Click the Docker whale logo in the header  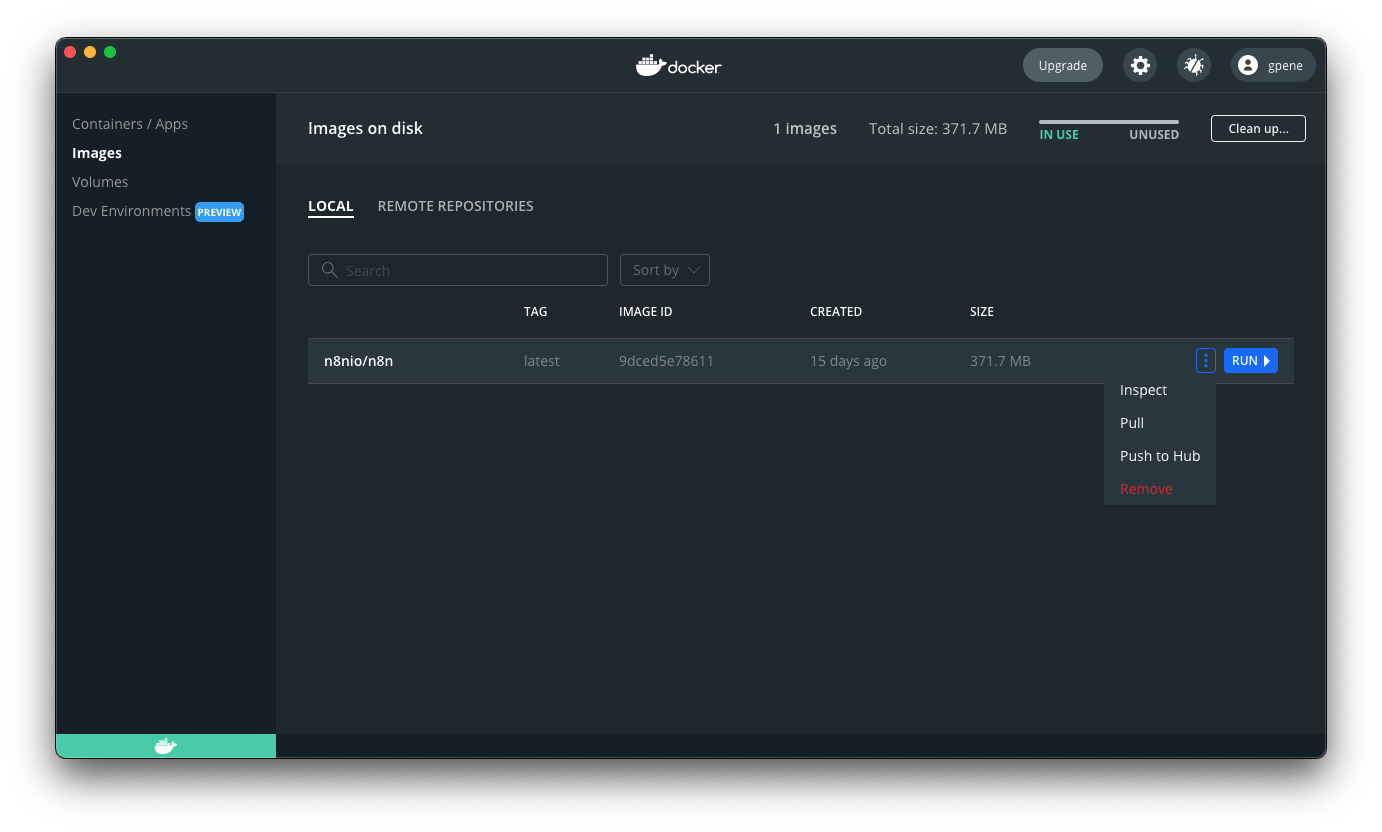pos(678,65)
